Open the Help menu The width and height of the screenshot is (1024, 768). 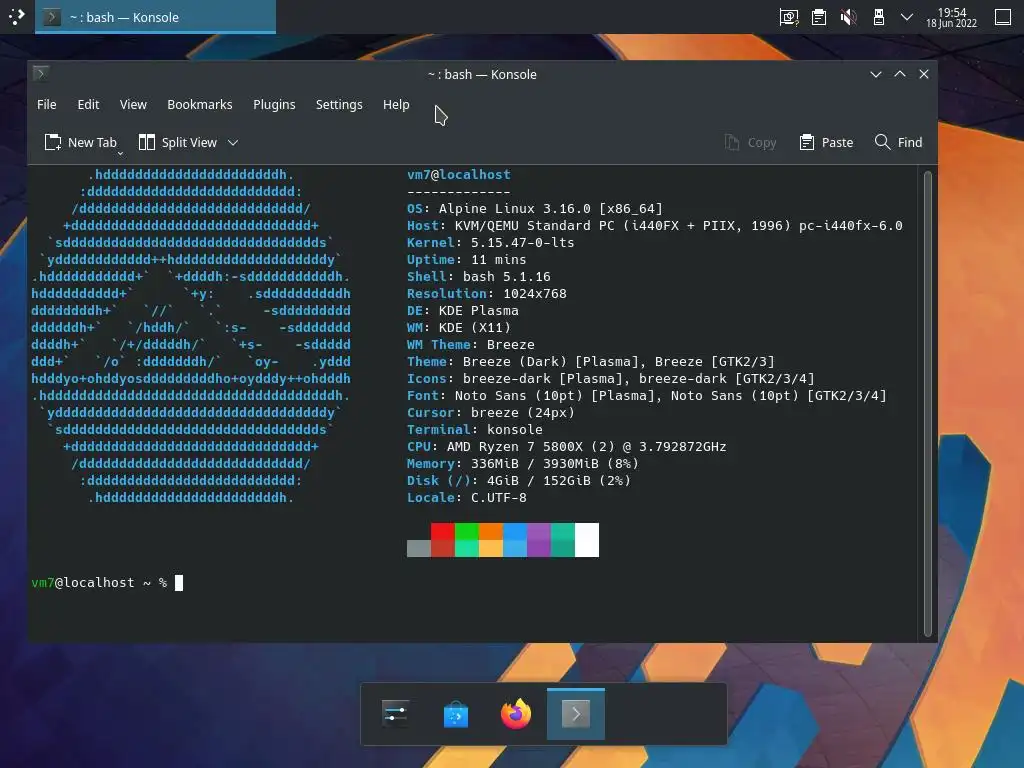396,104
